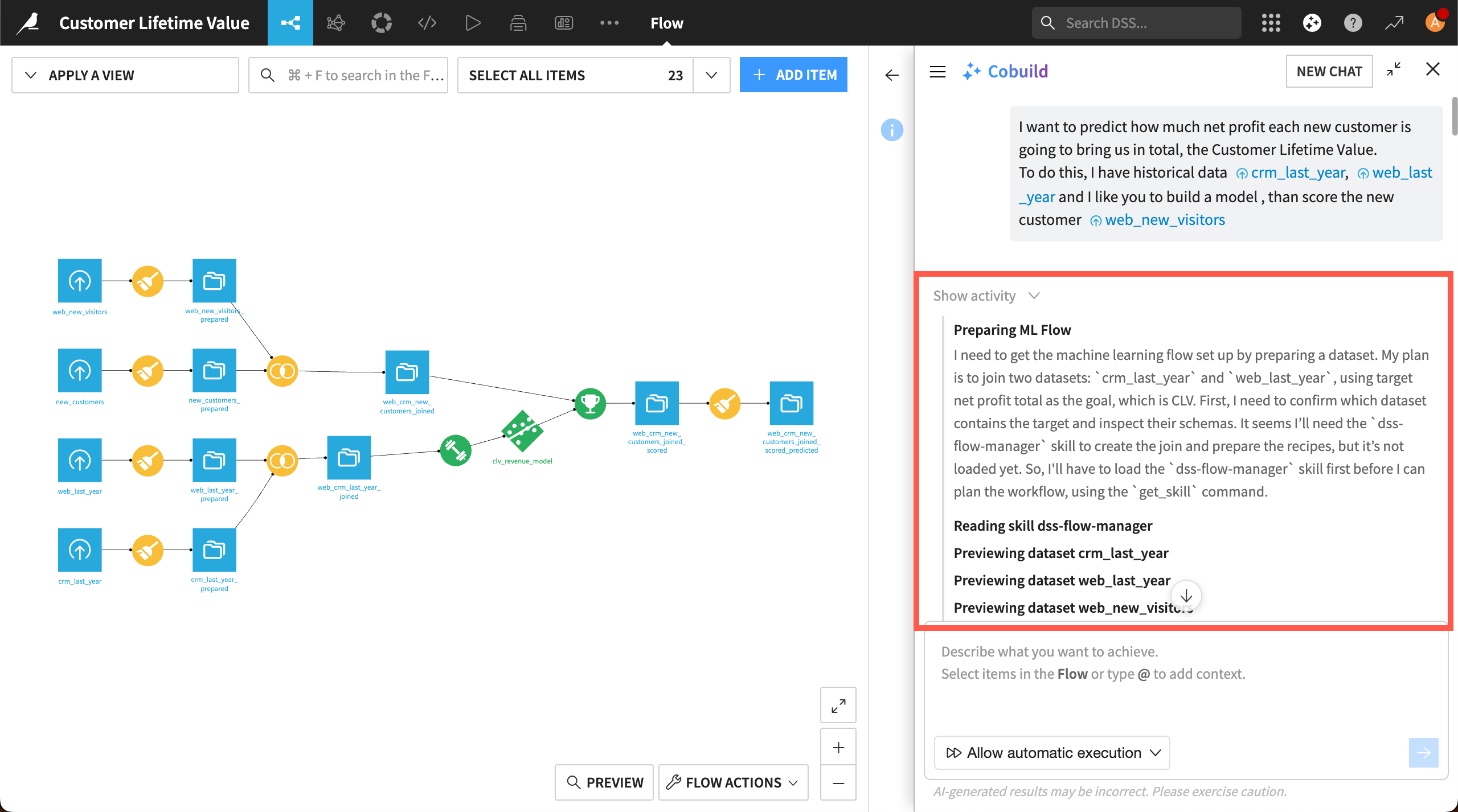
Task: Click the Flow search field
Action: click(348, 75)
